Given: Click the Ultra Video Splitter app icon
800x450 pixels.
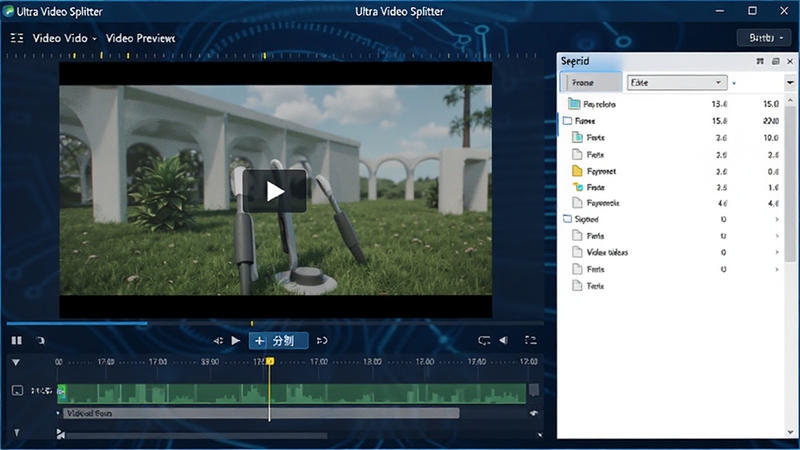Looking at the screenshot, I should [x=8, y=11].
